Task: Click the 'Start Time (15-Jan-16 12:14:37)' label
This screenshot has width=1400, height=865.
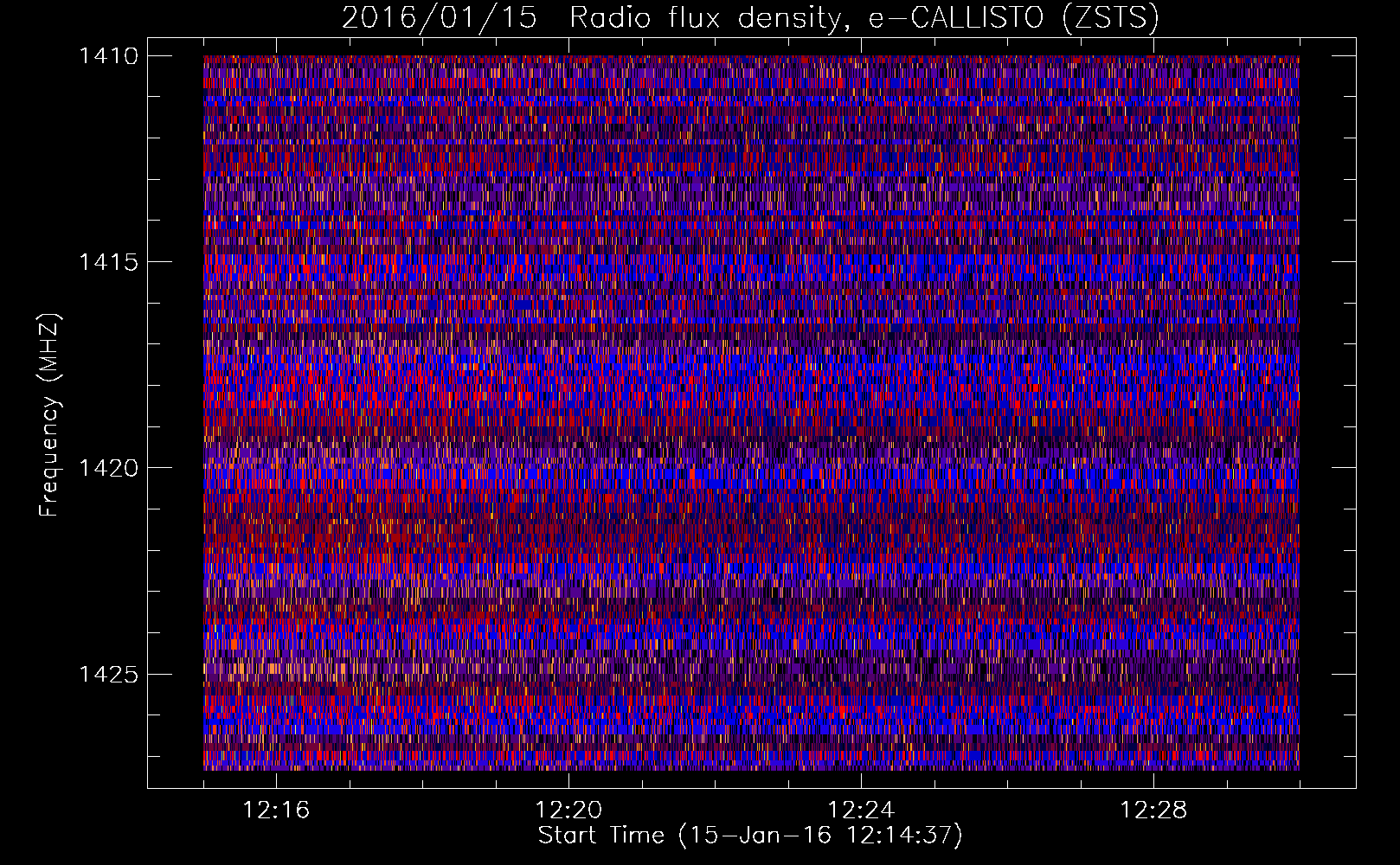Action: tap(751, 836)
